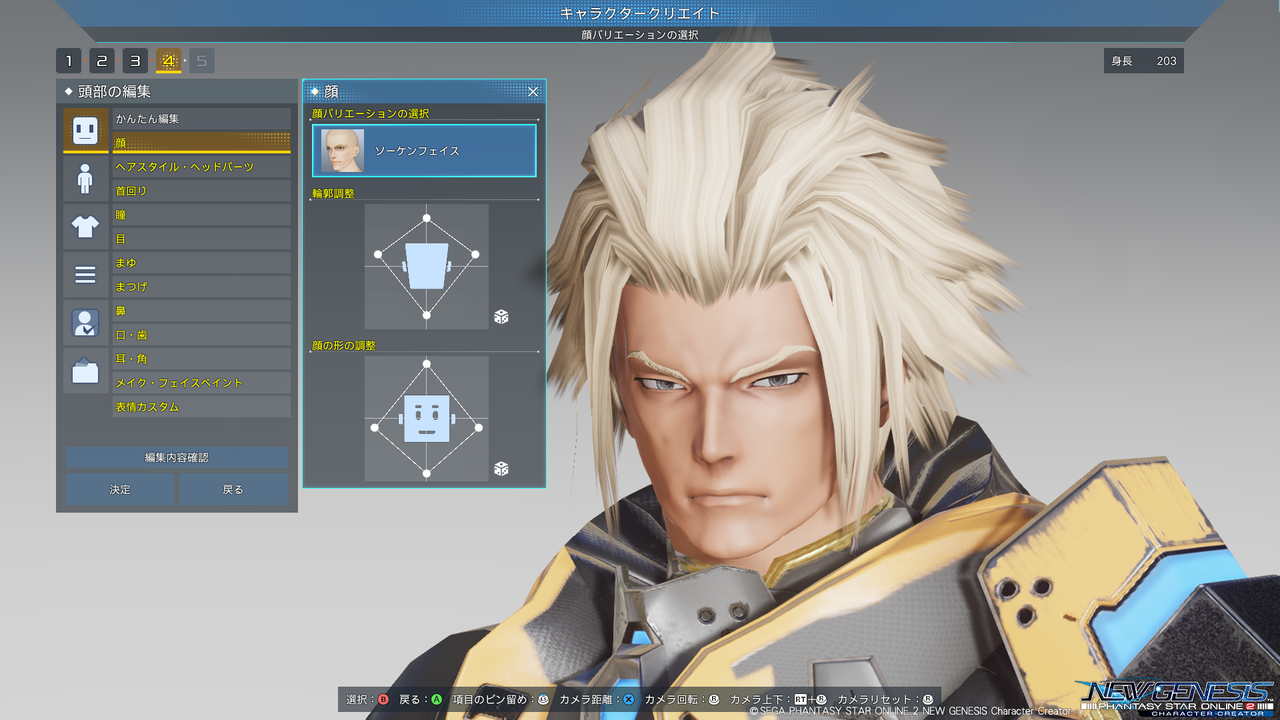The width and height of the screenshot is (1280, 720).
Task: Click the カメラリセット hint
Action: click(885, 699)
